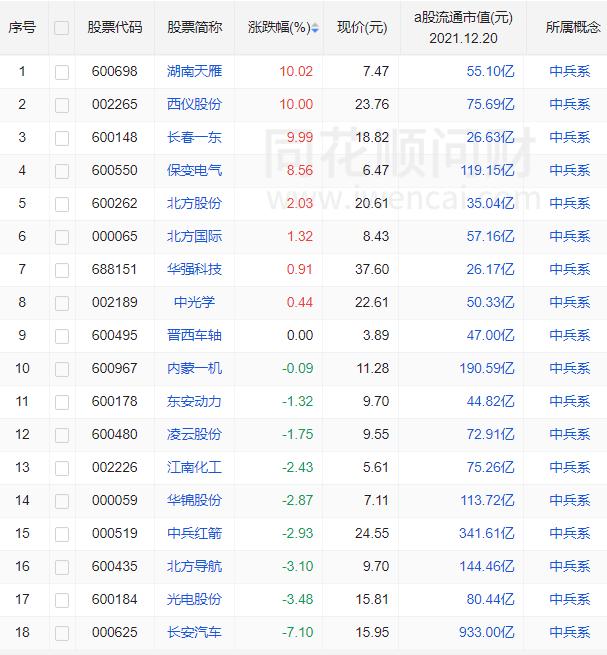Open 中兵系 concept link in 晋西车轴 row
This screenshot has width=607, height=655.
click(x=570, y=335)
